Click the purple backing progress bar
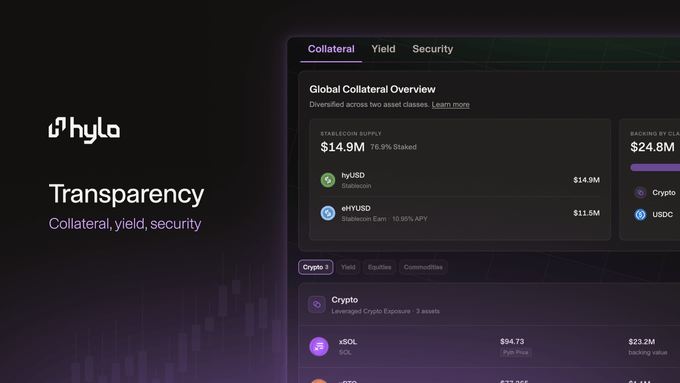This screenshot has width=680, height=383. tap(655, 167)
